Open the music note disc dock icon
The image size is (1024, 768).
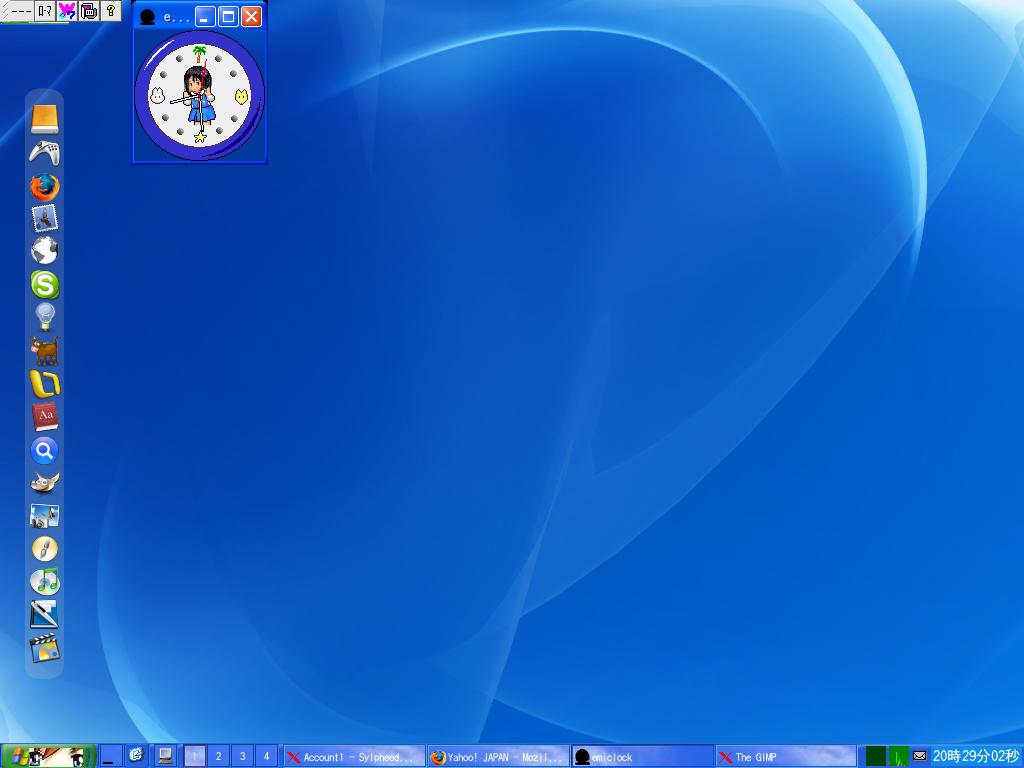pyautogui.click(x=44, y=581)
